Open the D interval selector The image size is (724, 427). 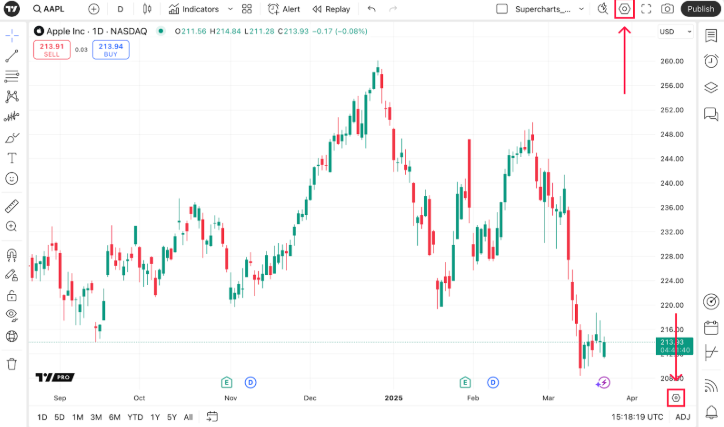tap(120, 9)
